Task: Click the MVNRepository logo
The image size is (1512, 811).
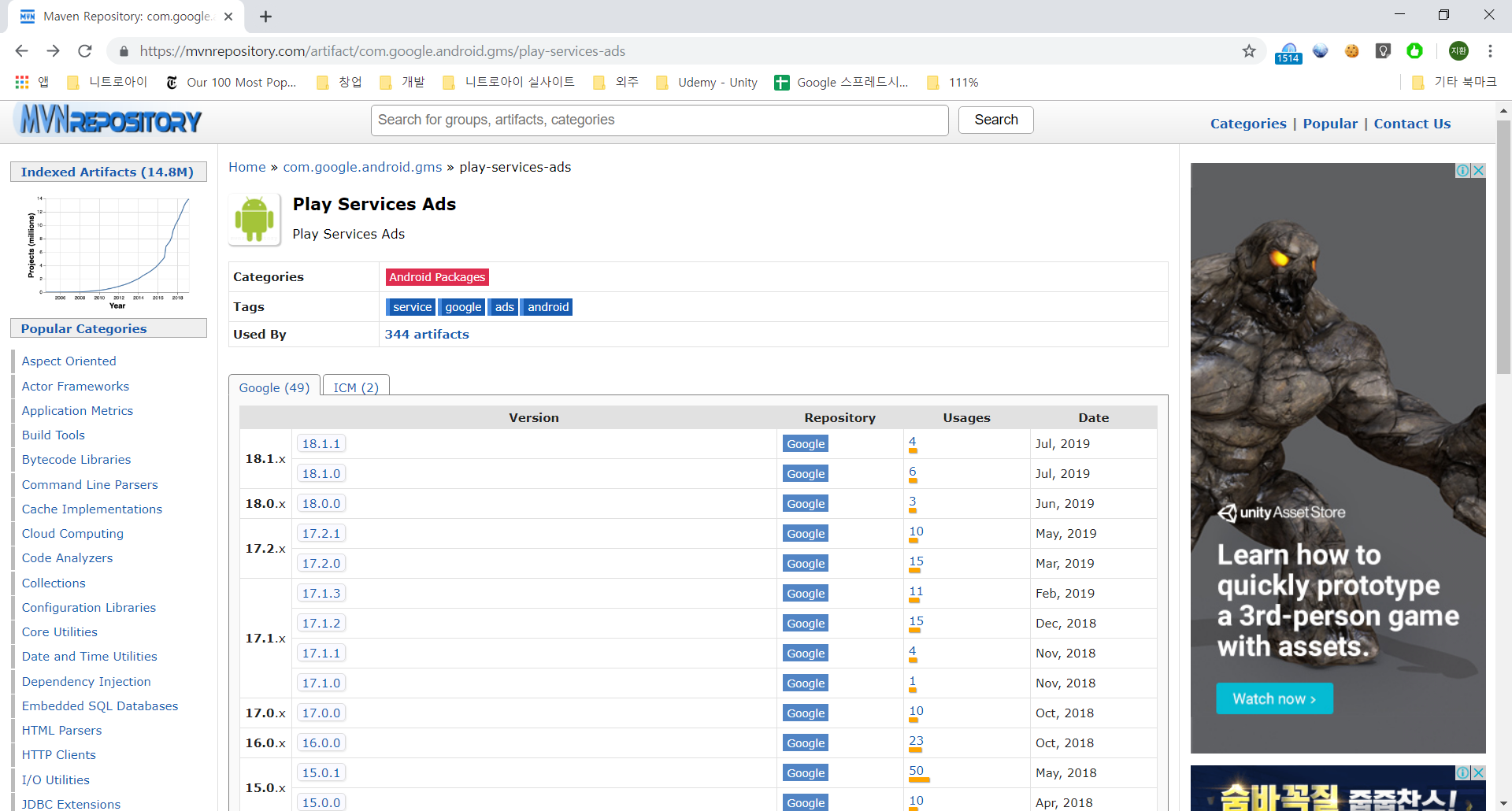Action: [109, 120]
